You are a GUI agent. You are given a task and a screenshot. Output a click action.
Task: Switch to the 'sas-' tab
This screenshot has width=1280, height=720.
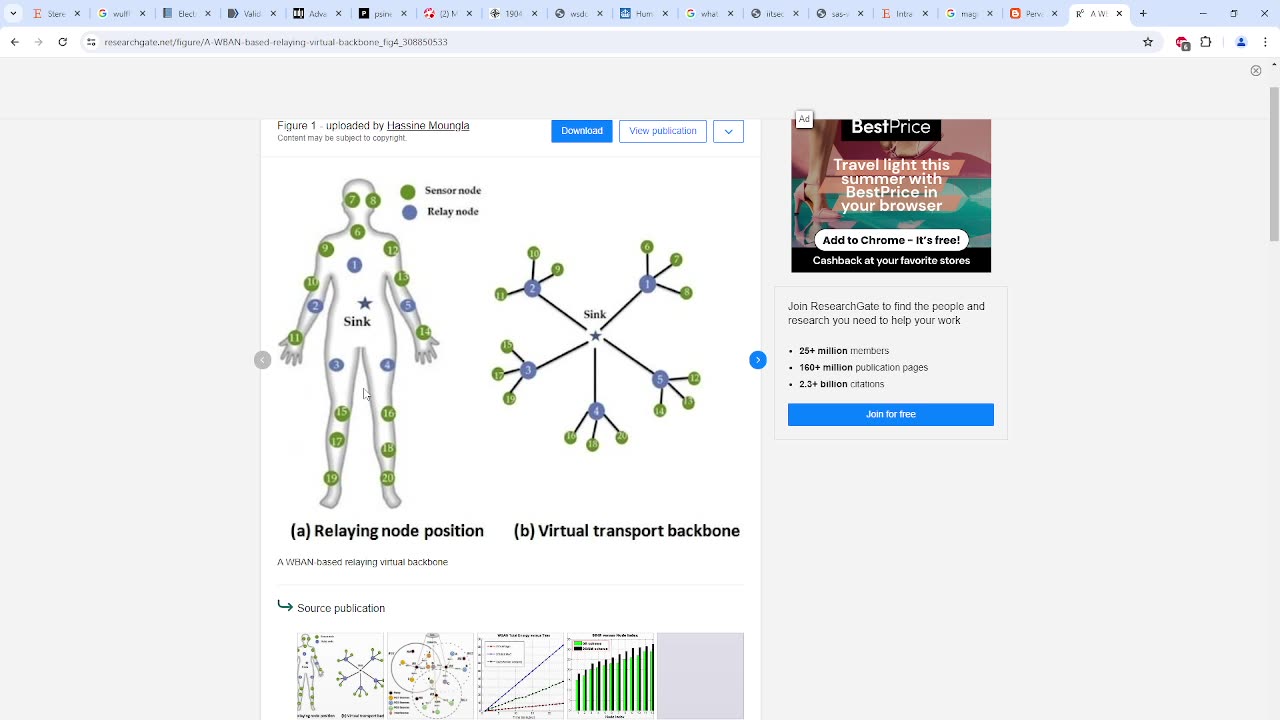836,14
